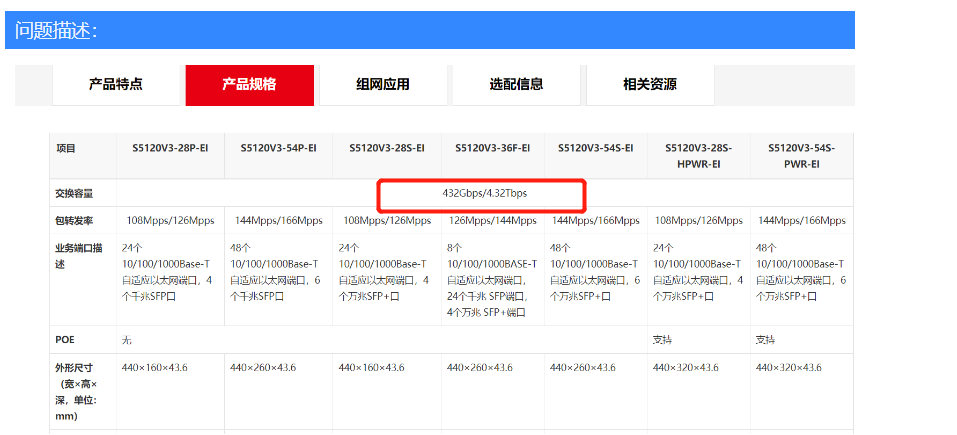
Task: Click the POE row label
Action: 65,340
